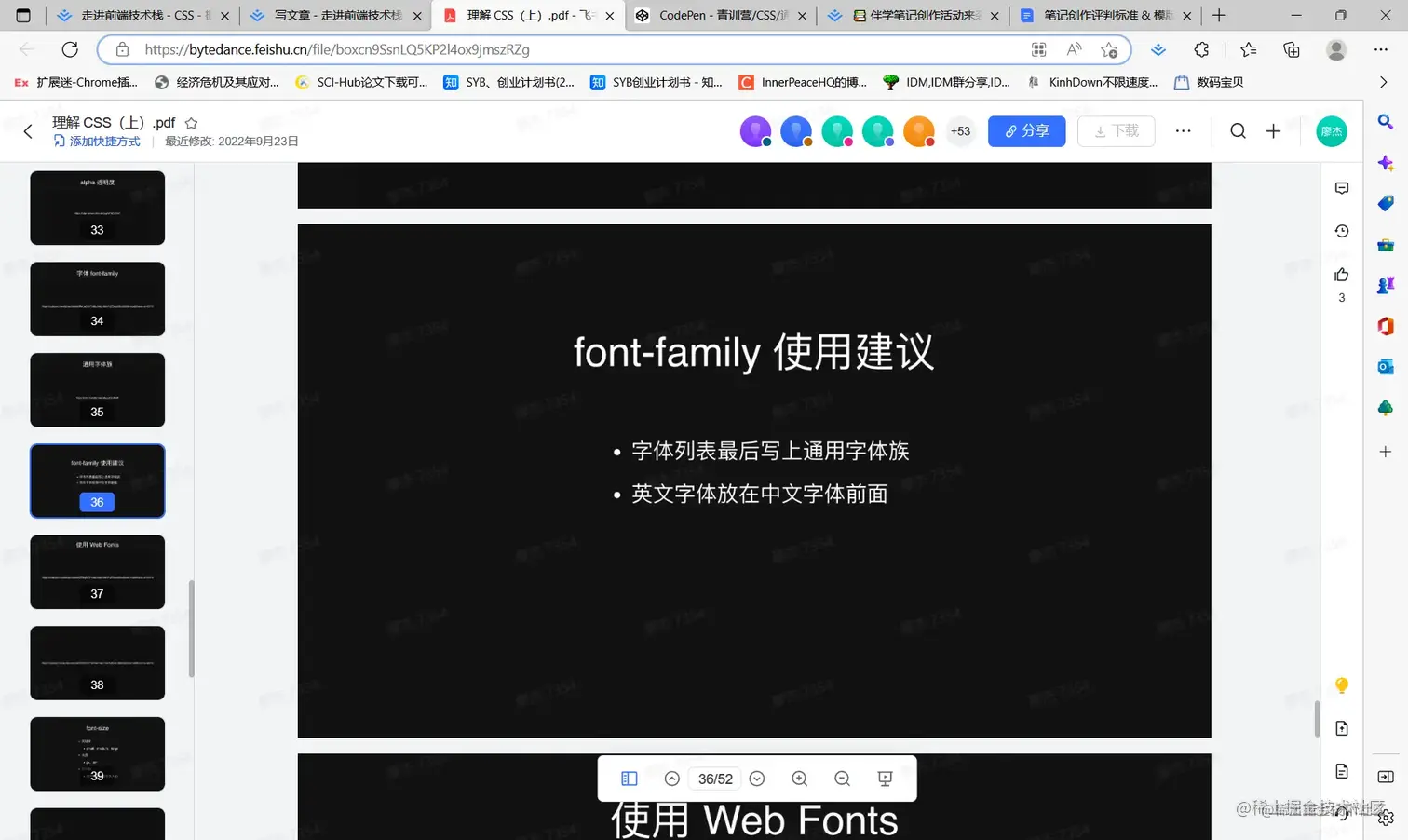Open Copilot from the Edge sidebar
Image resolution: width=1408 pixels, height=840 pixels.
click(1385, 162)
